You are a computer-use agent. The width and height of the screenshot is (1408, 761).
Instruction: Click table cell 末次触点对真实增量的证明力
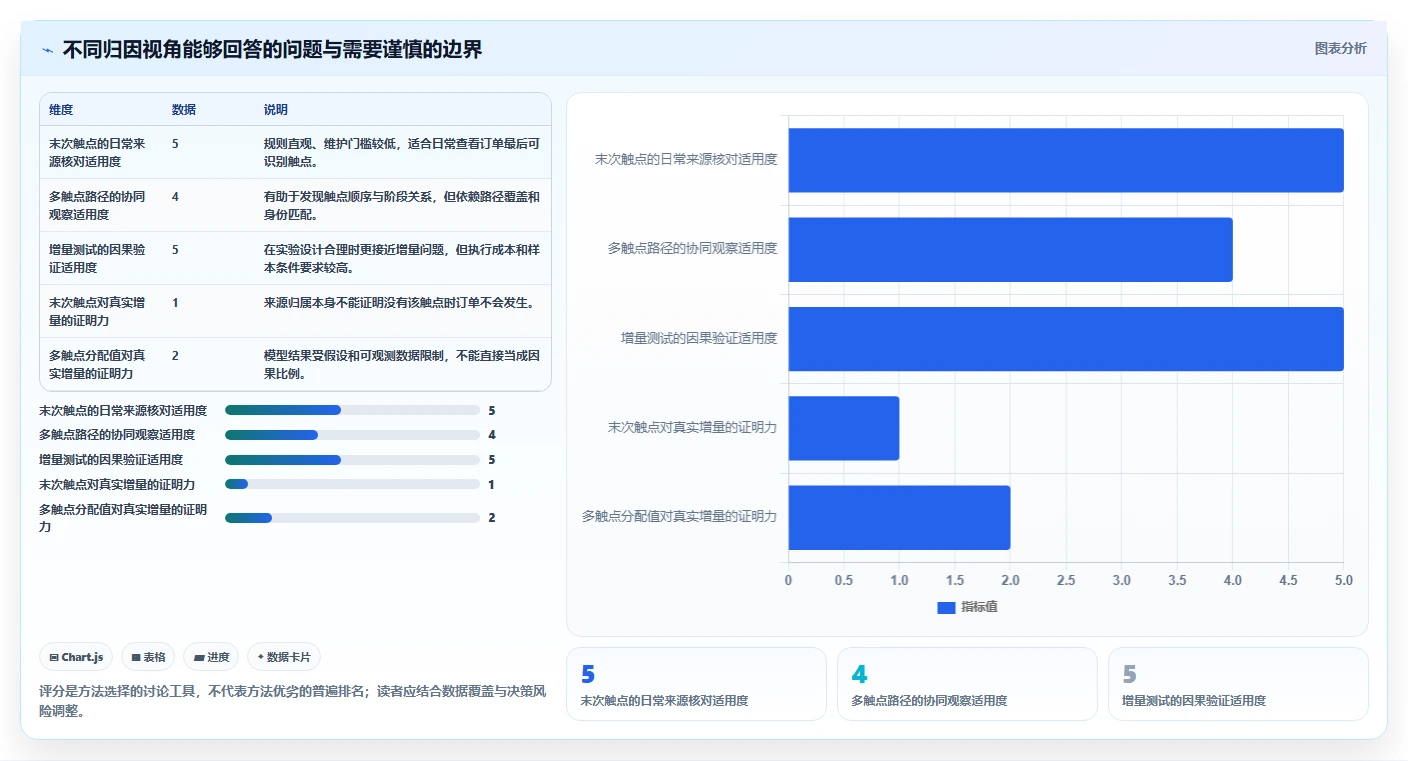[x=97, y=311]
